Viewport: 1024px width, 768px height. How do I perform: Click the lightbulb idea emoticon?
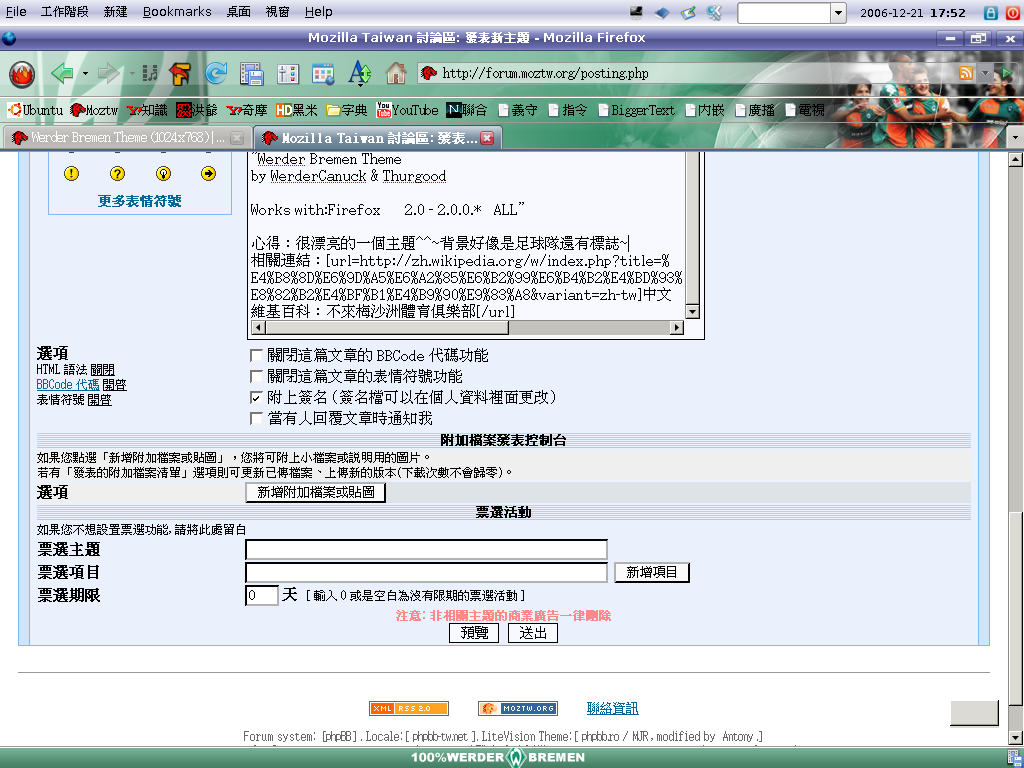point(163,174)
